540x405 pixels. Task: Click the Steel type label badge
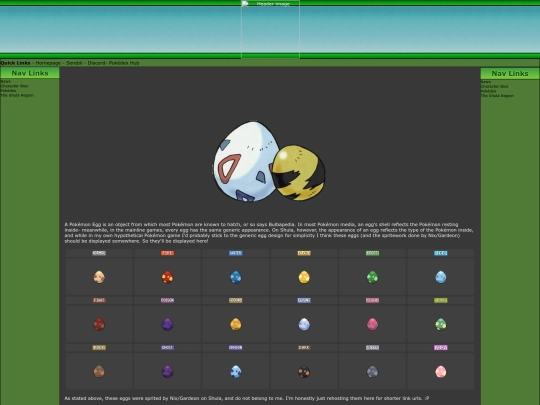[x=372, y=347]
